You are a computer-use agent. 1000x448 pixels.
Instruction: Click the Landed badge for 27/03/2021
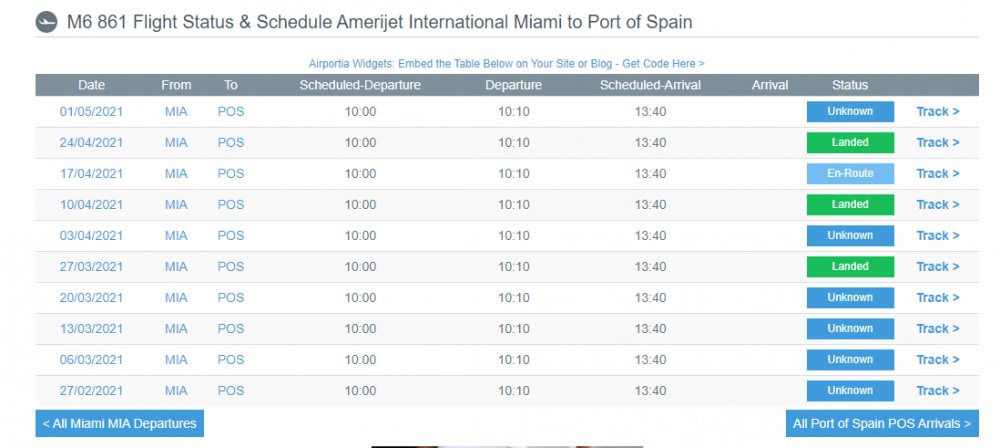click(850, 267)
